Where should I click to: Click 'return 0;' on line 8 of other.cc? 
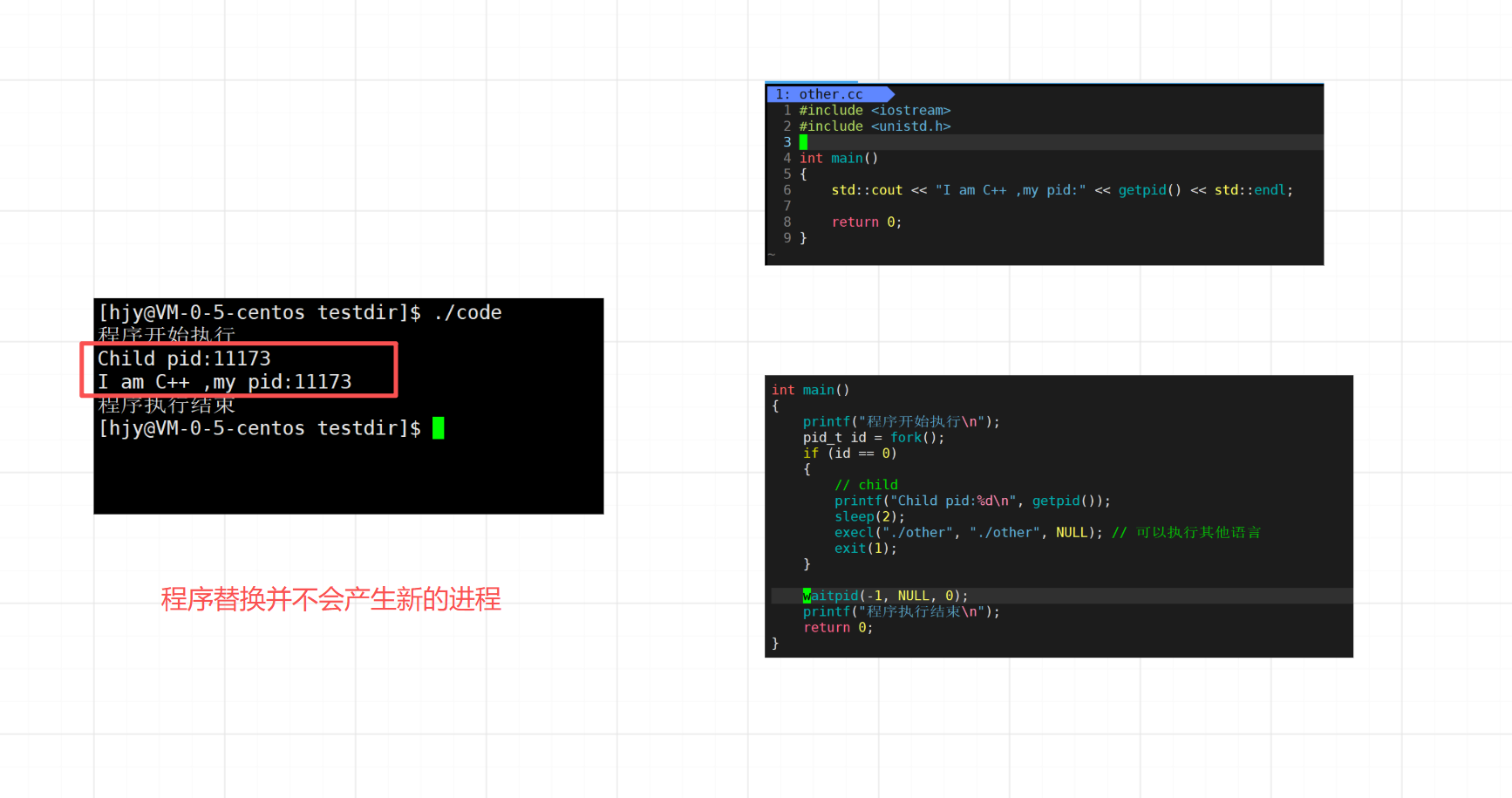click(867, 222)
